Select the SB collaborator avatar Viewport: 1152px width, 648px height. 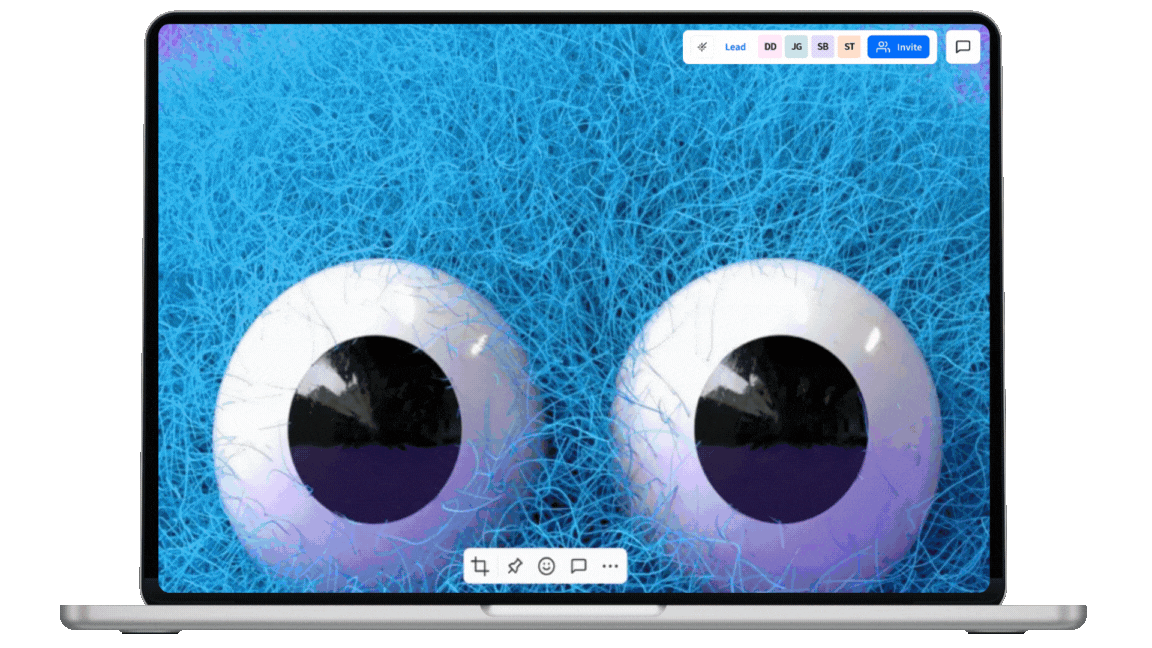[x=823, y=47]
